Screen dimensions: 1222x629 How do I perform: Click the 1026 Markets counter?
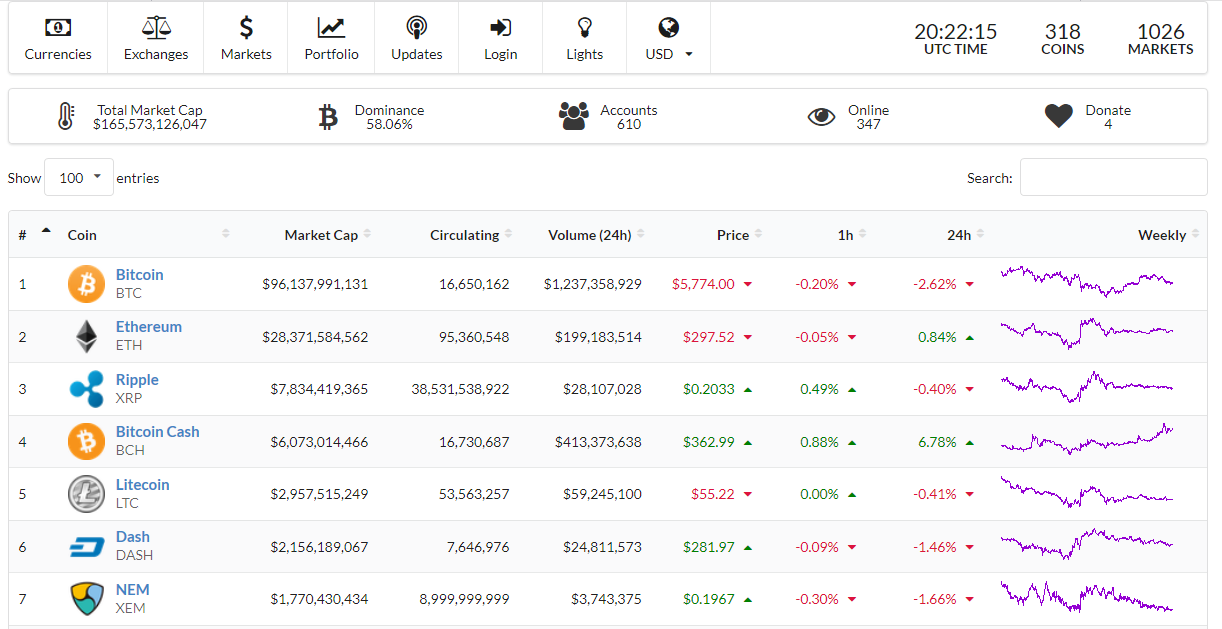(x=1161, y=39)
